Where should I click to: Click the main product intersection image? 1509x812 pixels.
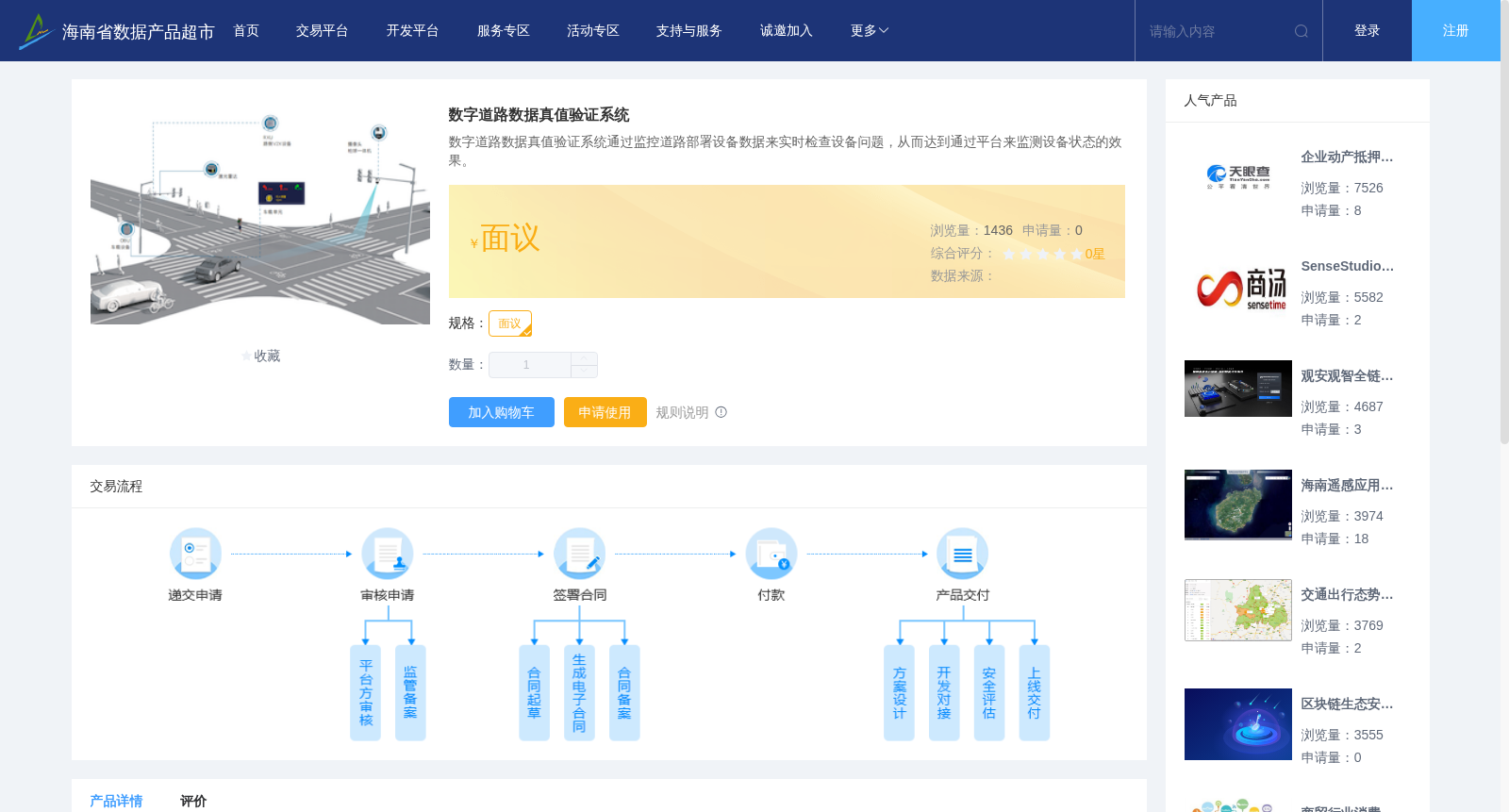pos(260,211)
